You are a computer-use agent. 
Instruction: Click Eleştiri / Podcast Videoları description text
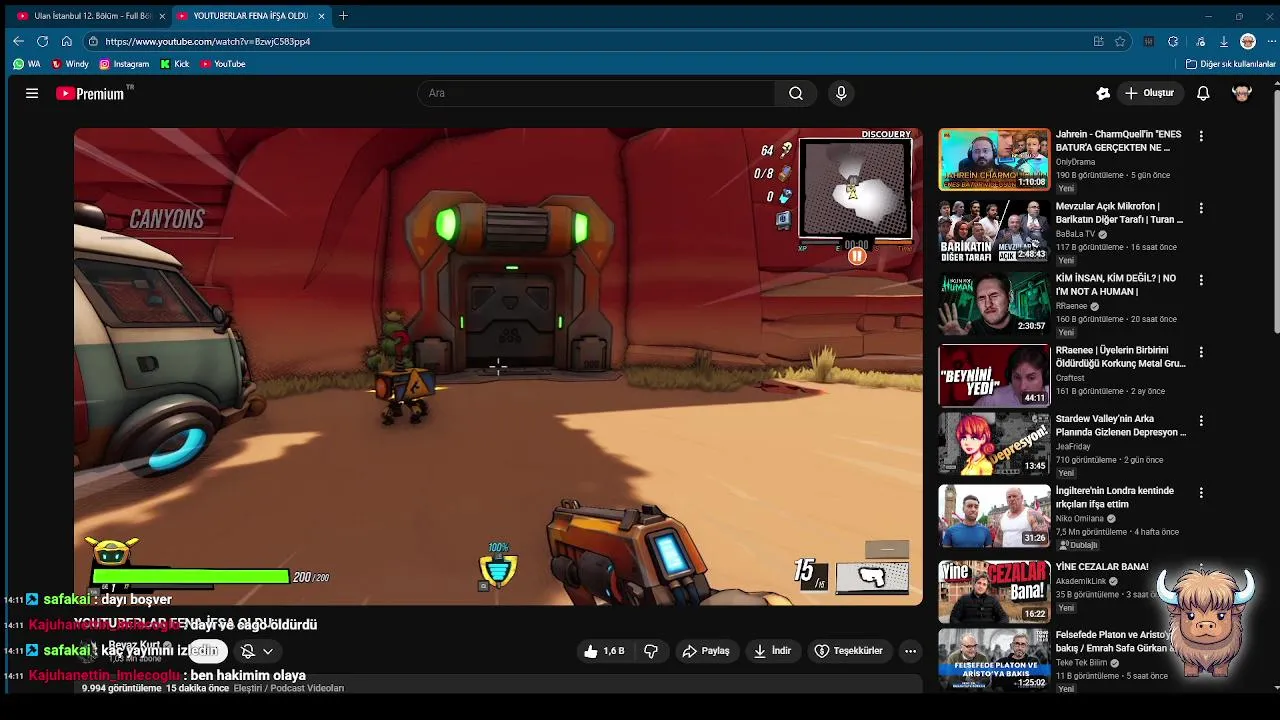288,688
